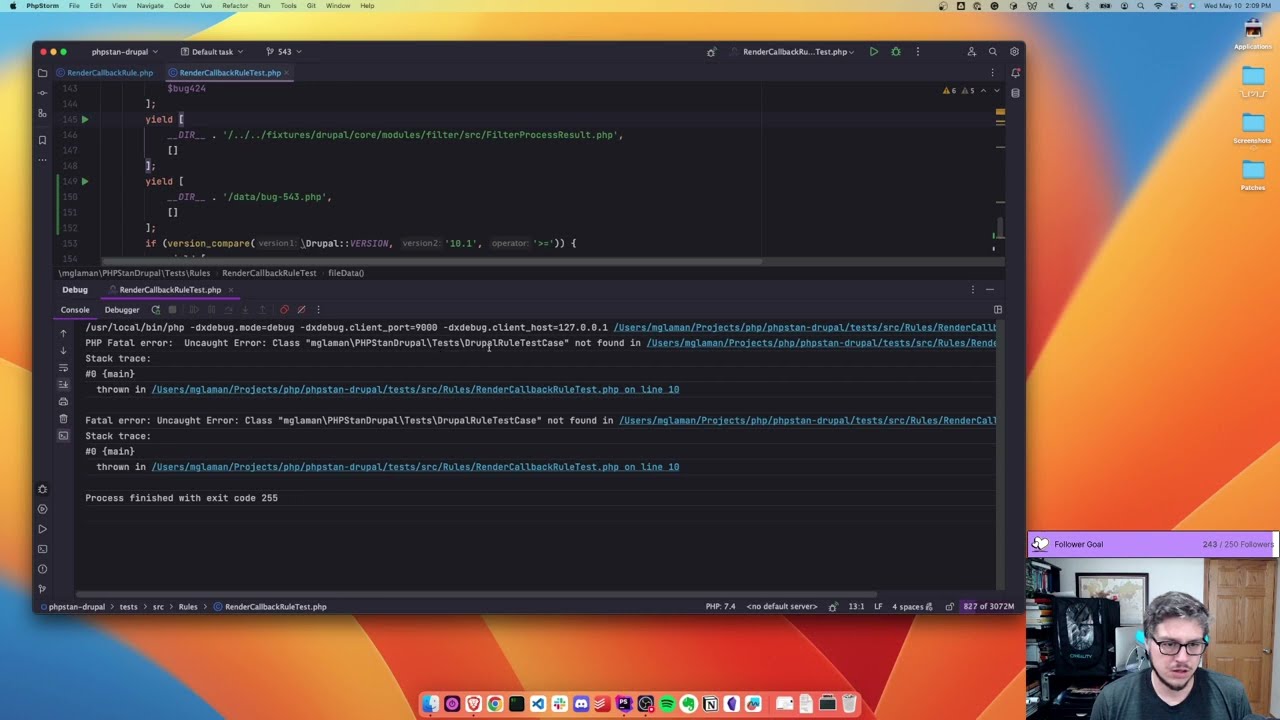Click the run gutter arrow on line 149
1280x720 pixels.
85,181
